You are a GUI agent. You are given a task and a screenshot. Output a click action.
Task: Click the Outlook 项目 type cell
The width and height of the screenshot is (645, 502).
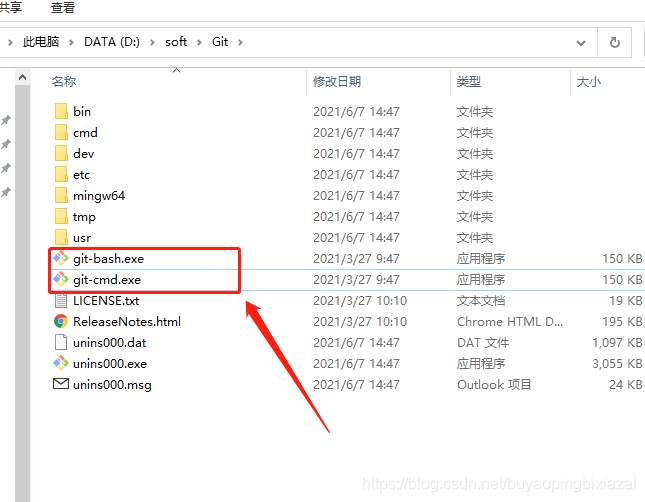click(x=494, y=384)
